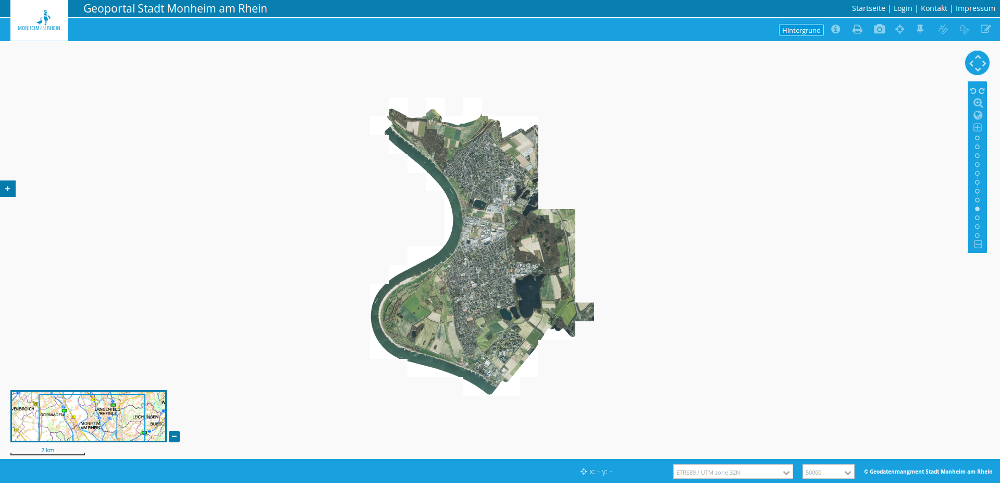1000x483 pixels.
Task: Open the print map tool
Action: point(857,29)
